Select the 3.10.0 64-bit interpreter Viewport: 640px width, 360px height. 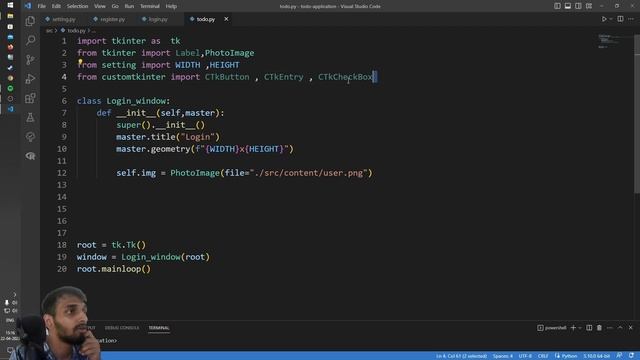pyautogui.click(x=596, y=356)
